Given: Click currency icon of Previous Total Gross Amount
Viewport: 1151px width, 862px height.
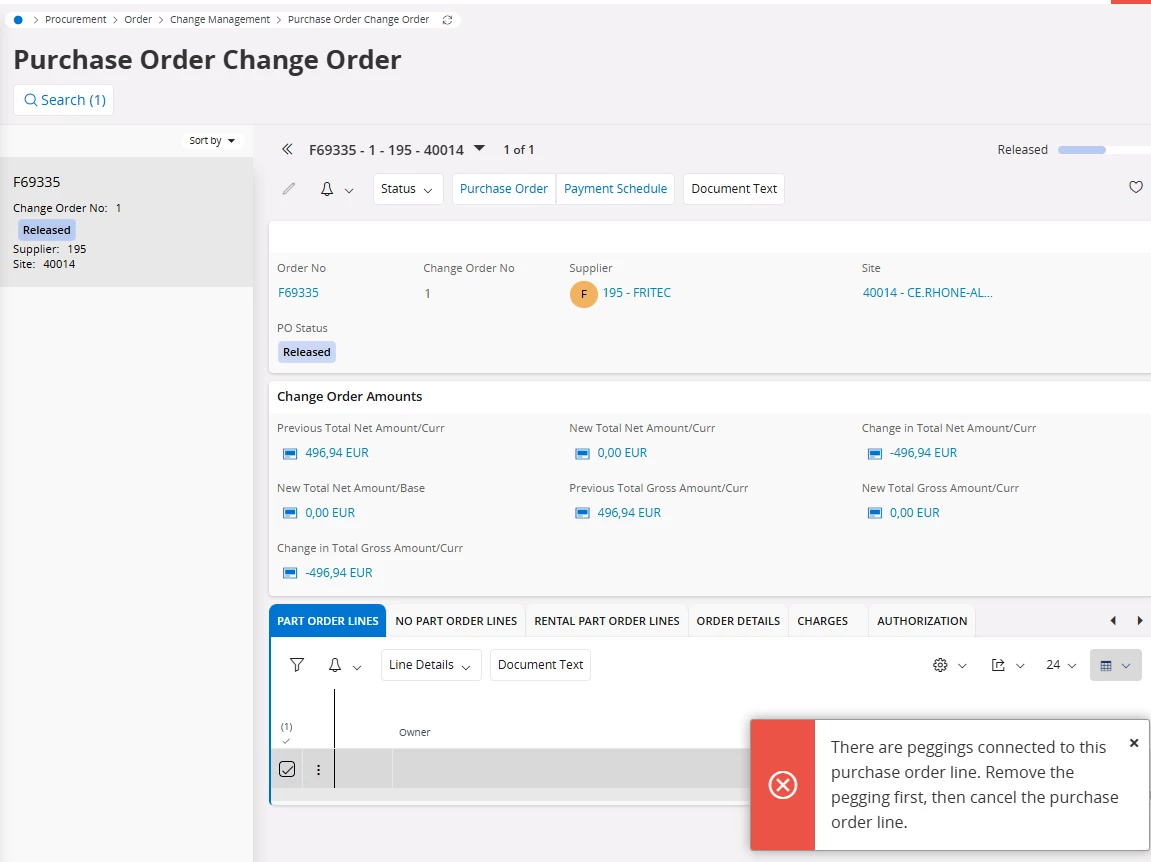Looking at the screenshot, I should [x=582, y=513].
